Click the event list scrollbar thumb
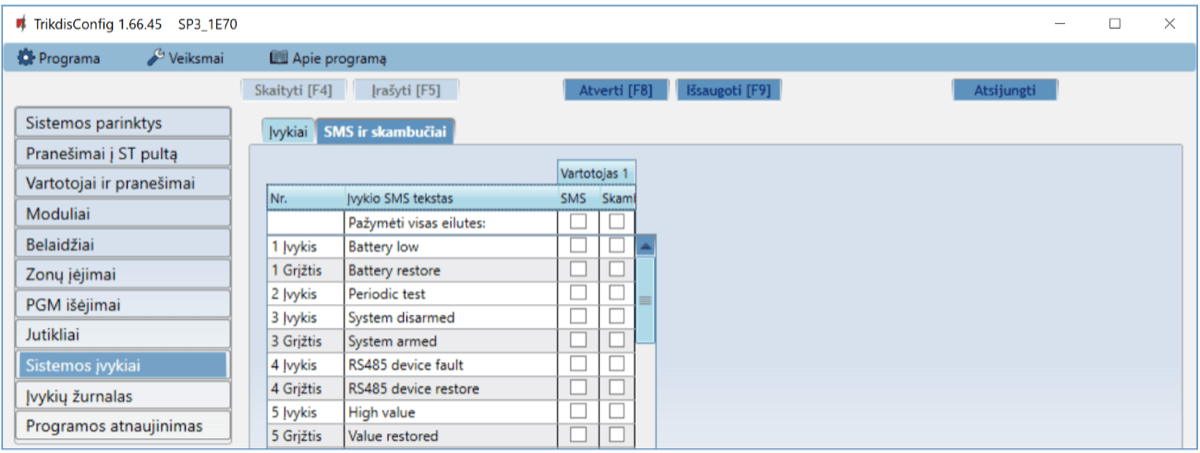 pyautogui.click(x=646, y=299)
